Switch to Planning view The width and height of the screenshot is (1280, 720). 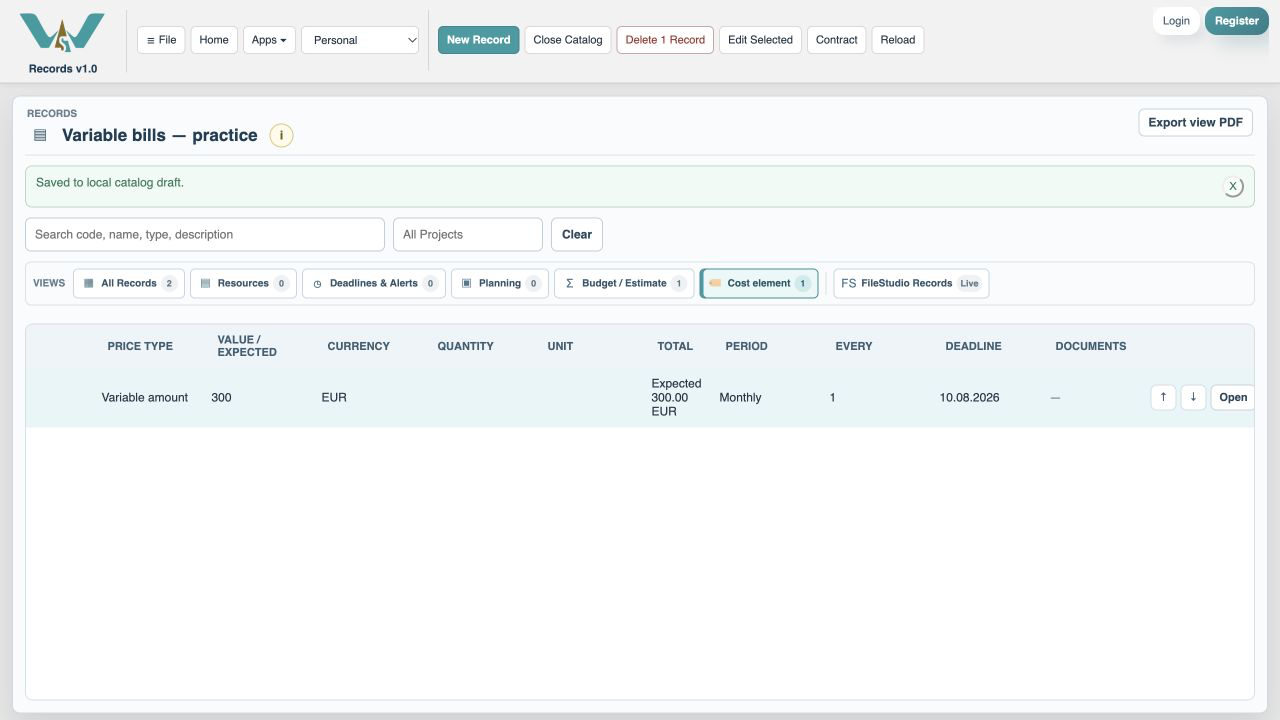500,283
